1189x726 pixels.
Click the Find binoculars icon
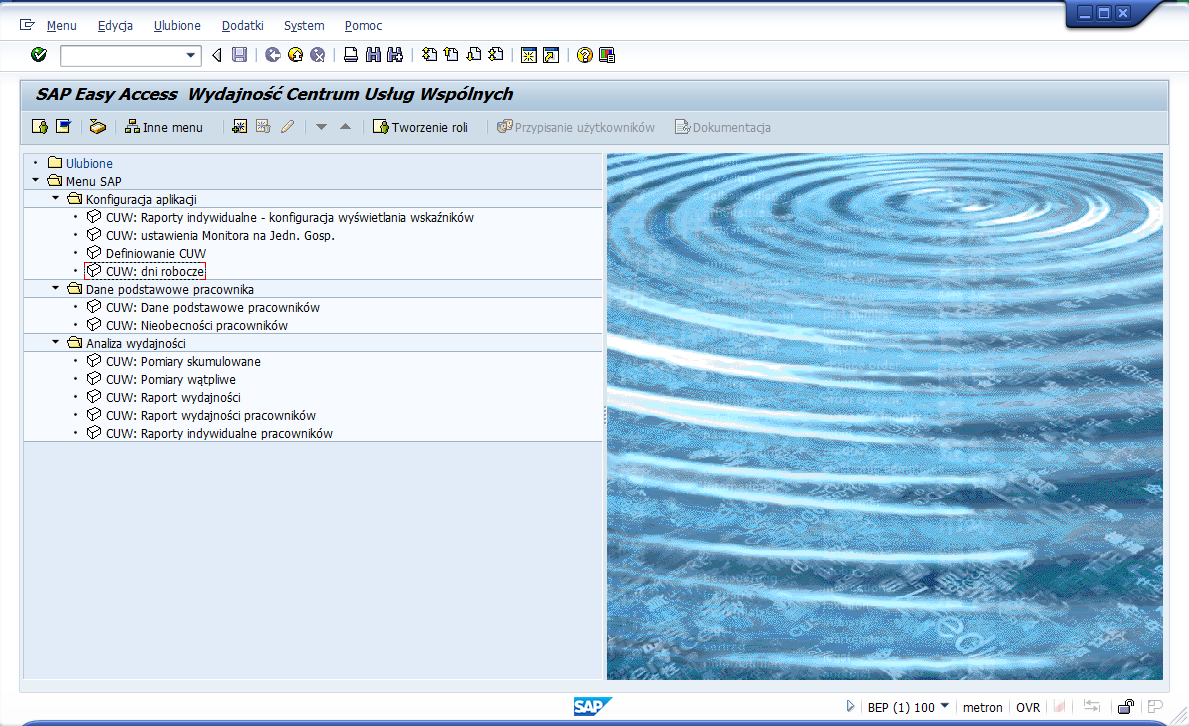(x=373, y=55)
